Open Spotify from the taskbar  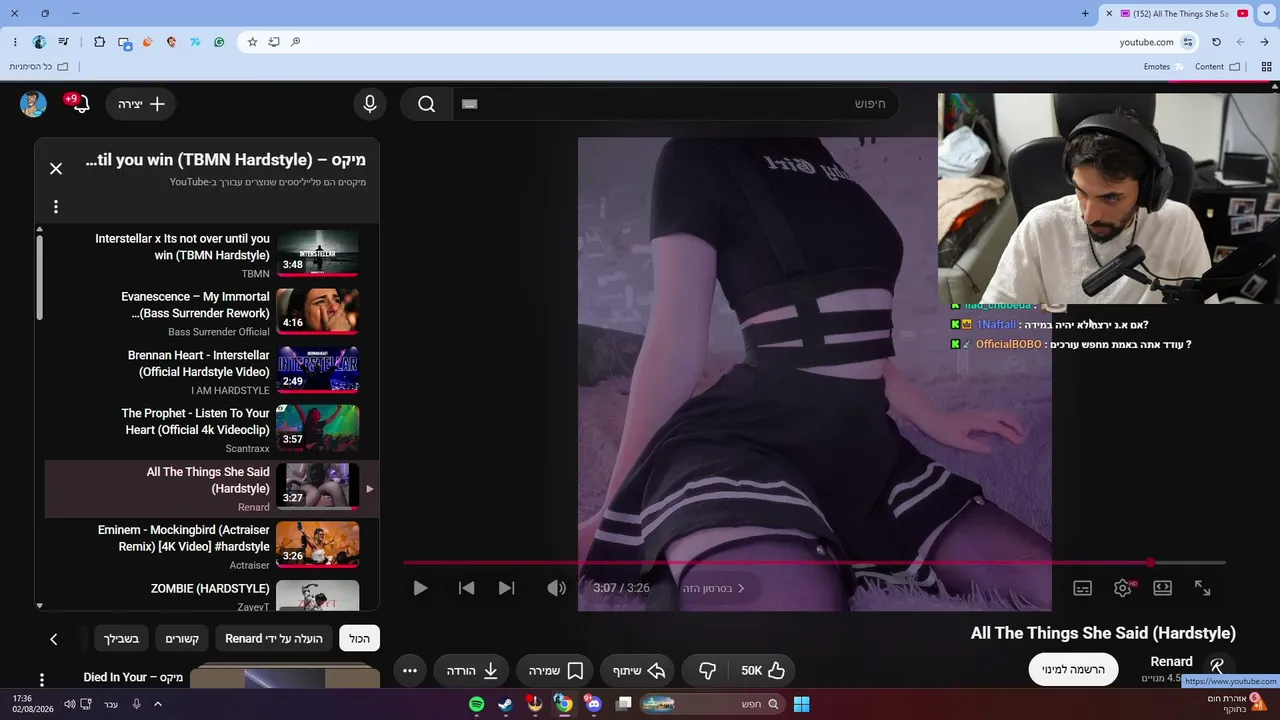[477, 704]
